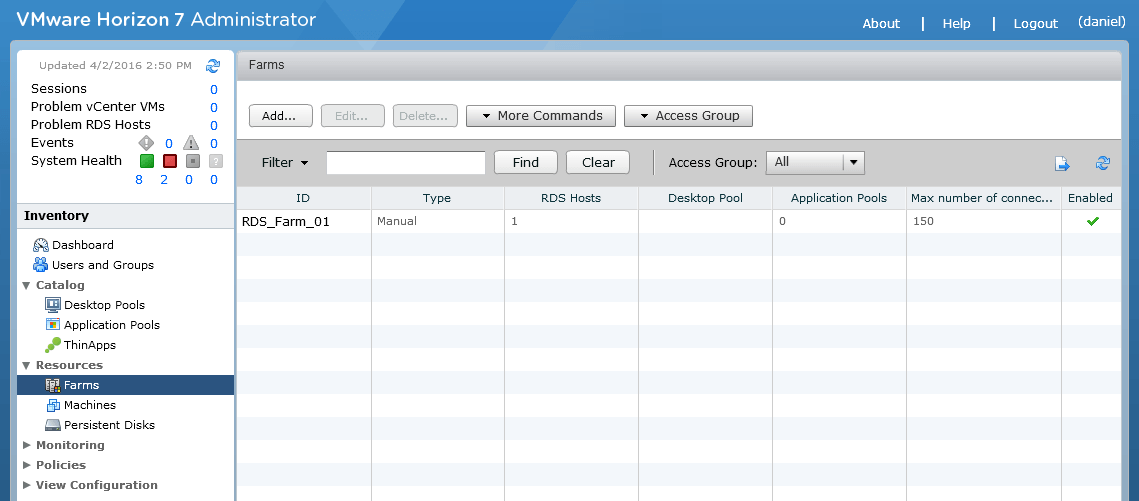This screenshot has width=1139, height=501.
Task: Click the Find button
Action: click(526, 163)
